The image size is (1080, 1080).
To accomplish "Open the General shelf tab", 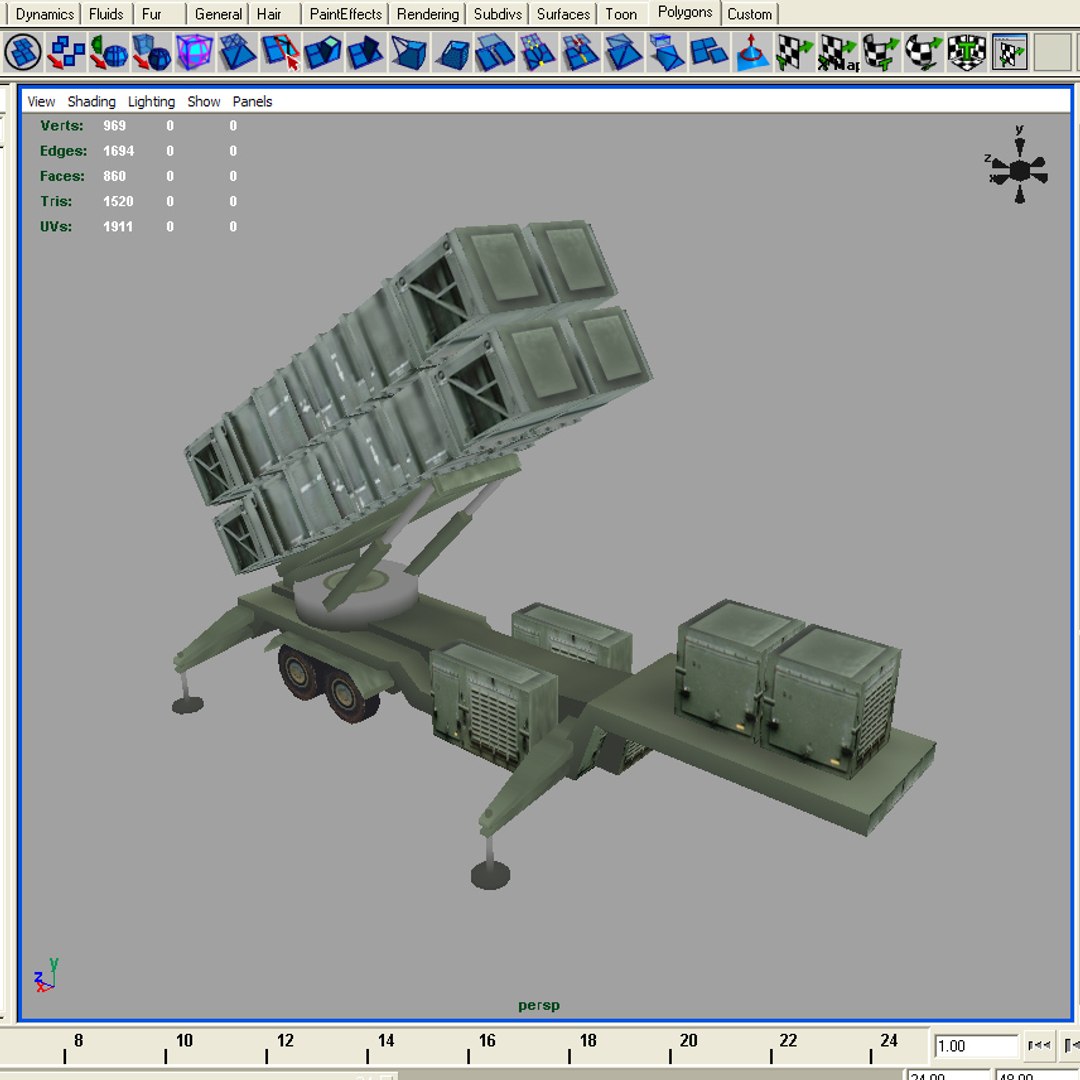I will coord(218,14).
